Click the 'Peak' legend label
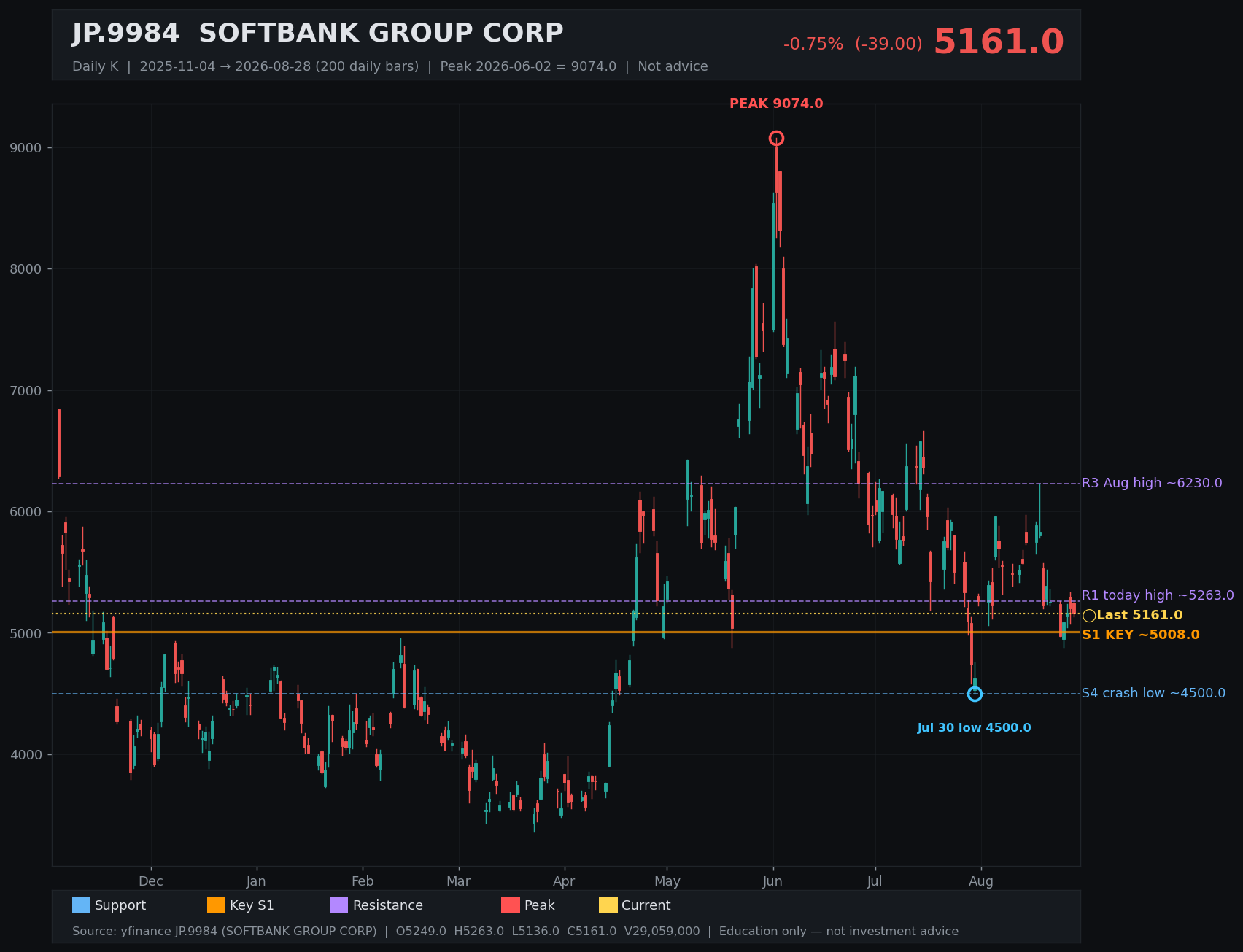This screenshot has width=1243, height=952. [x=540, y=905]
